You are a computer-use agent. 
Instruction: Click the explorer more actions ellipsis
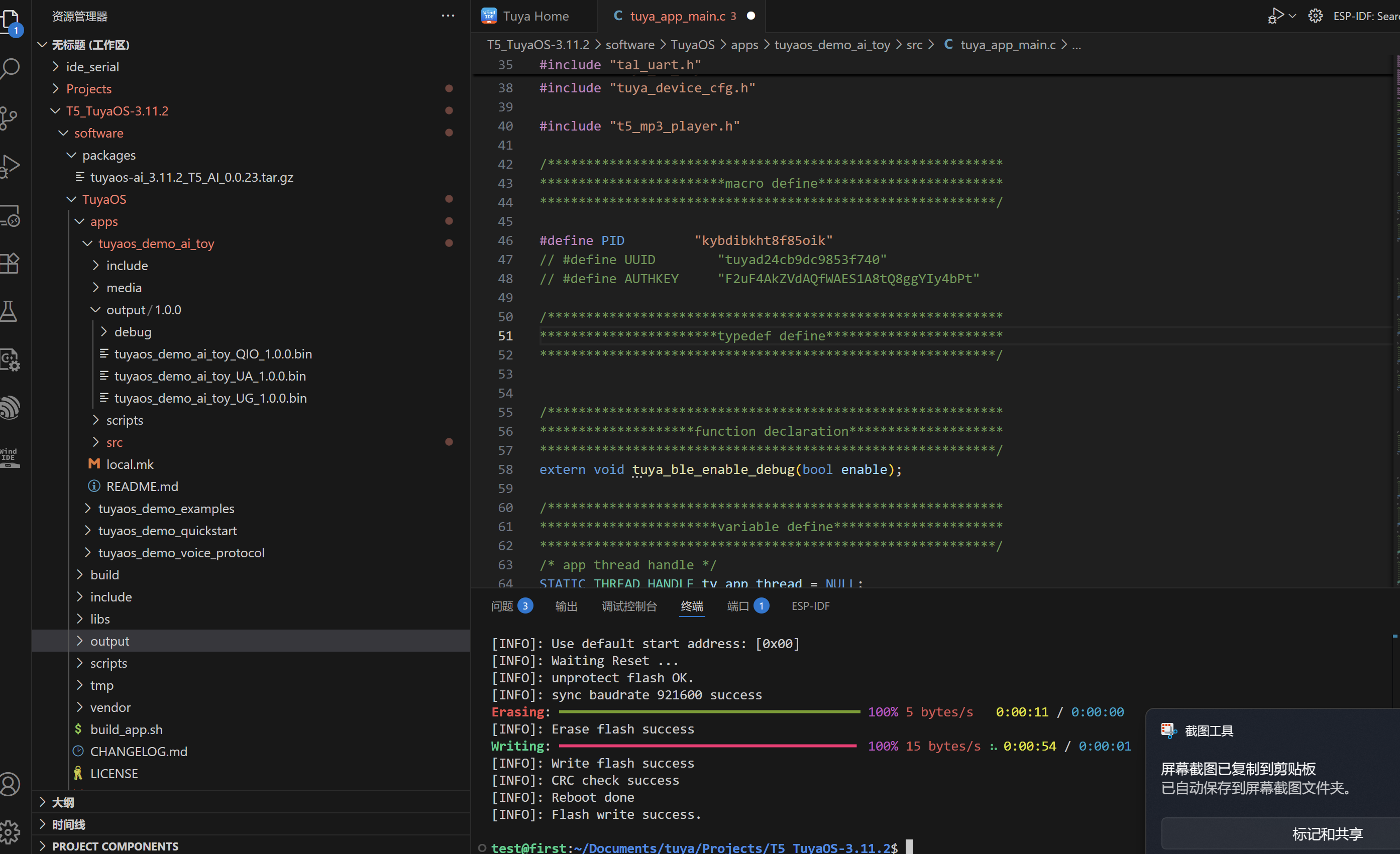pyautogui.click(x=448, y=16)
